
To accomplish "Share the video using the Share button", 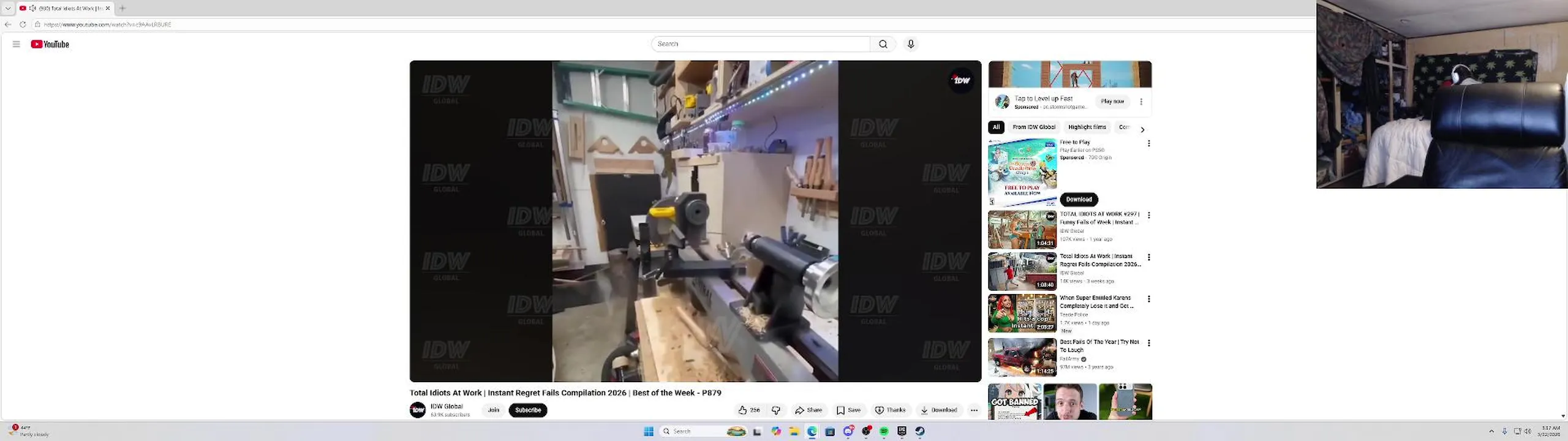I will coord(809,410).
